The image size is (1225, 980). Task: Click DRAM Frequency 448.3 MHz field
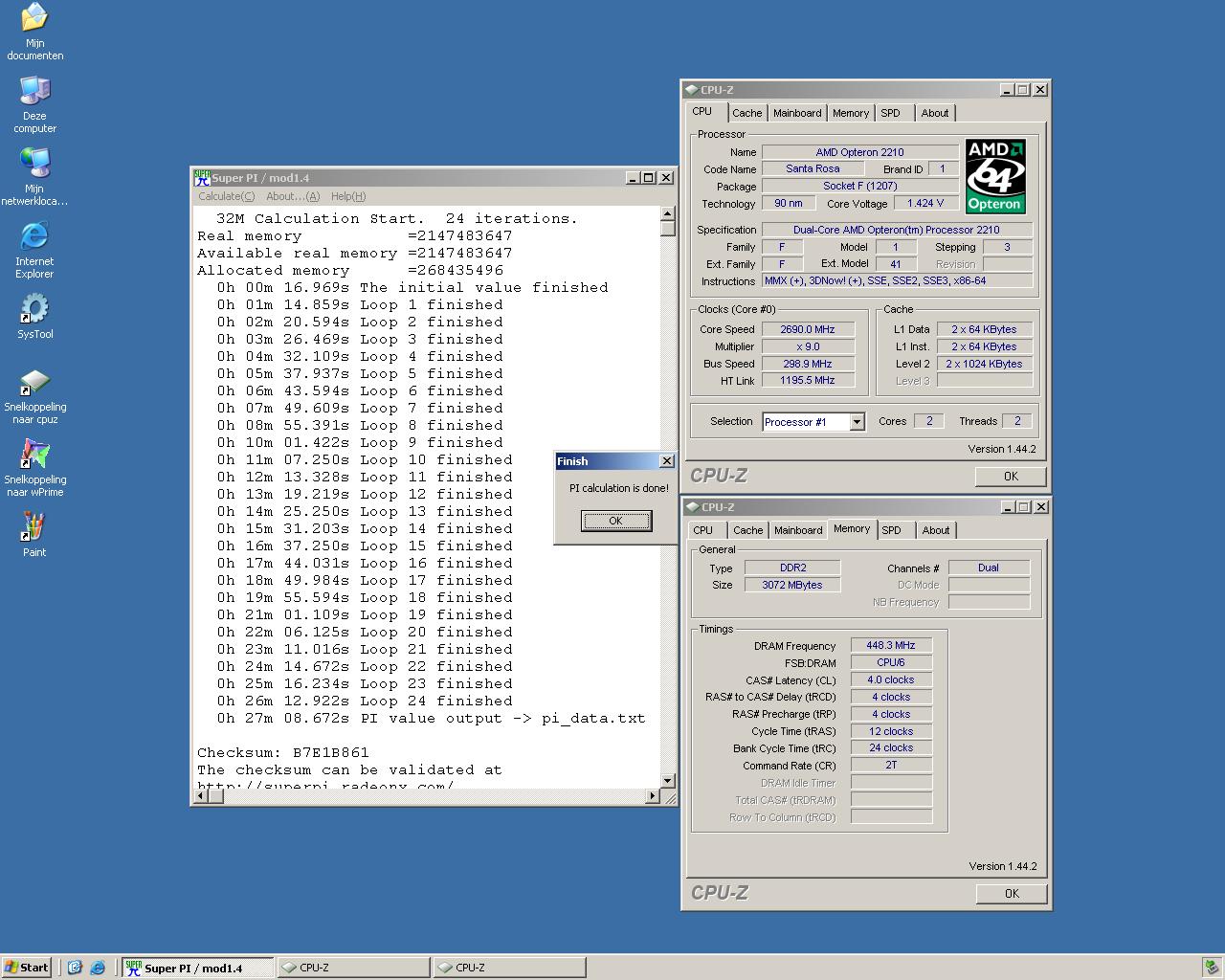click(x=891, y=646)
